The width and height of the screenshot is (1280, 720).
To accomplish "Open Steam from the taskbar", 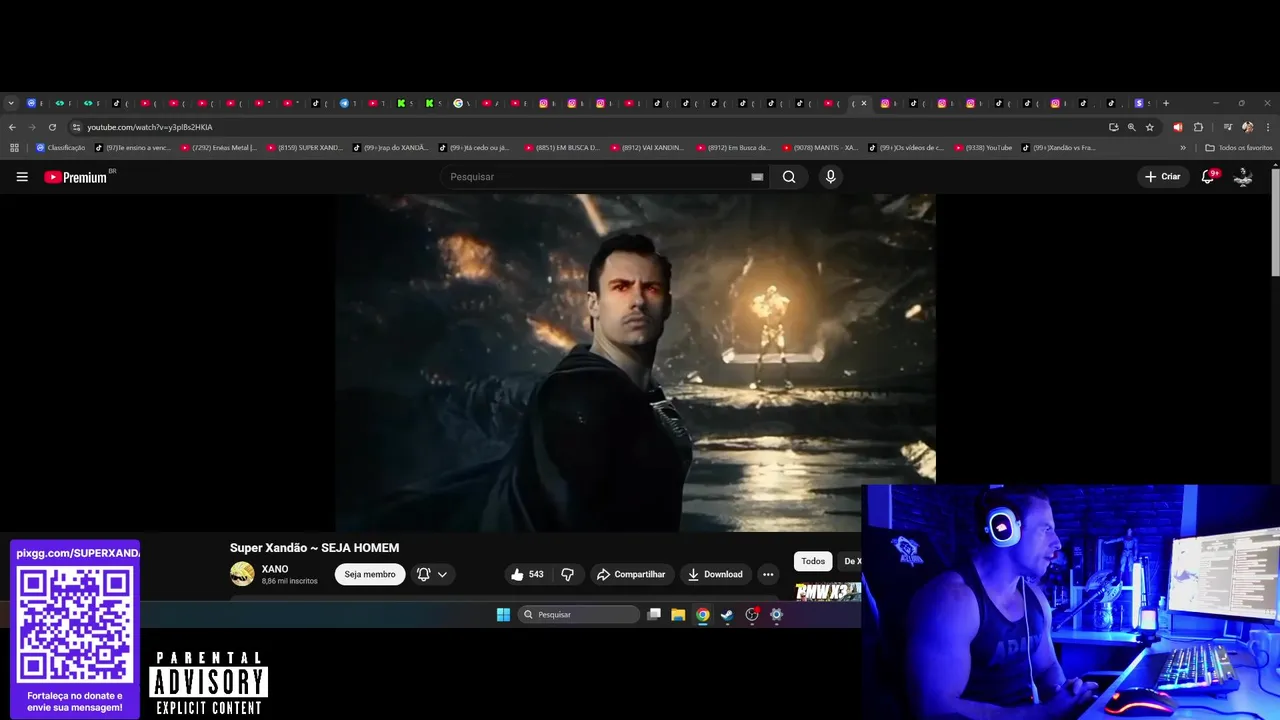I will click(727, 615).
